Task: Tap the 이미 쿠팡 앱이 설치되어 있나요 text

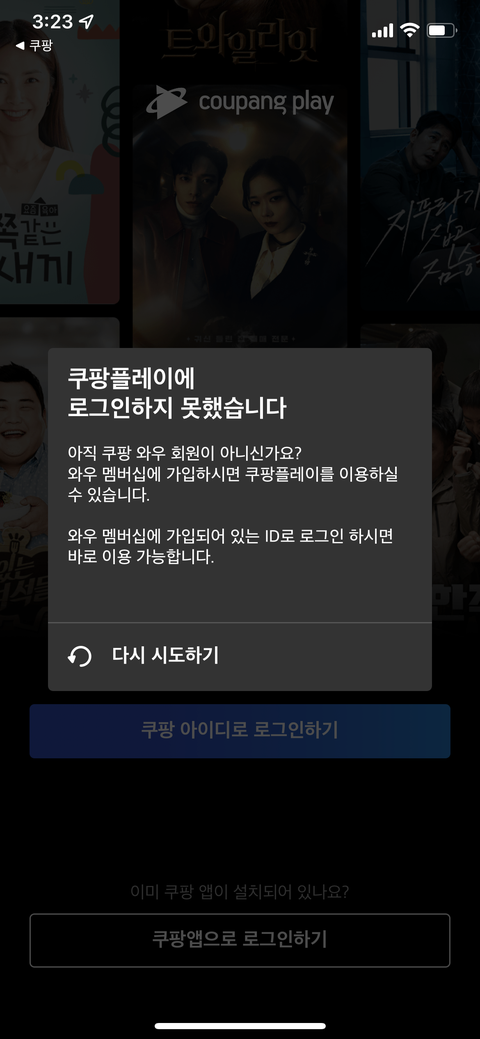Action: tap(239, 892)
